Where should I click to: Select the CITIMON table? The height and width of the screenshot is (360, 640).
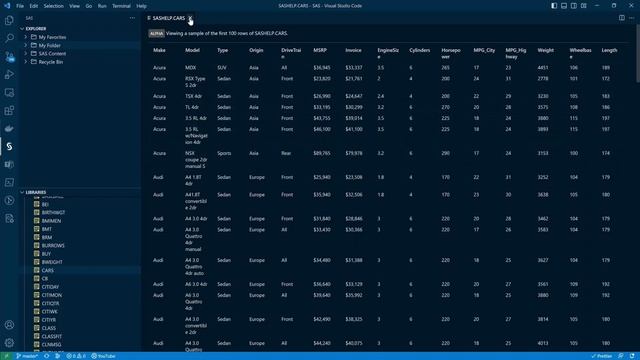point(52,295)
